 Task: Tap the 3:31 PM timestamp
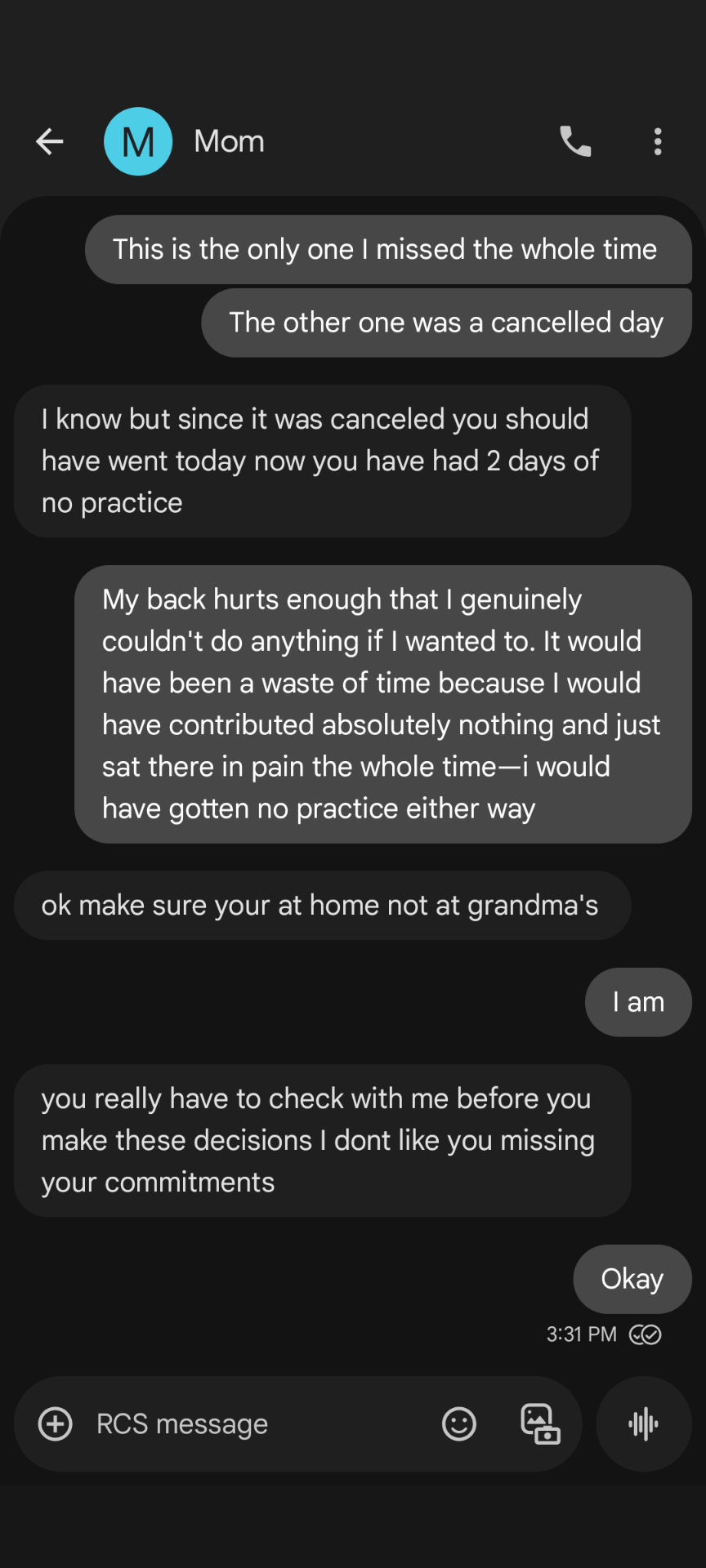click(x=581, y=1334)
